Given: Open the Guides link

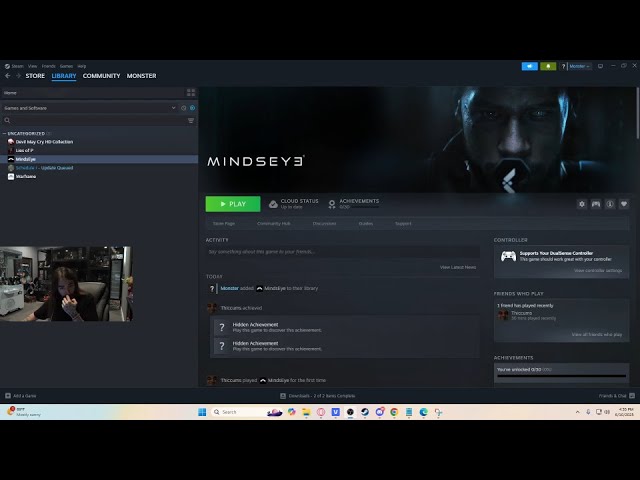Looking at the screenshot, I should (365, 224).
